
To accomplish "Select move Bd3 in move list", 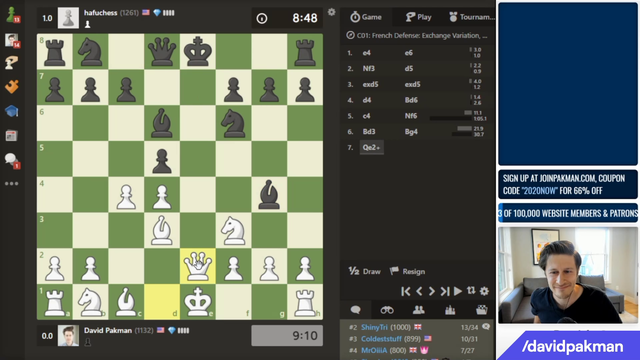I will (x=369, y=132).
